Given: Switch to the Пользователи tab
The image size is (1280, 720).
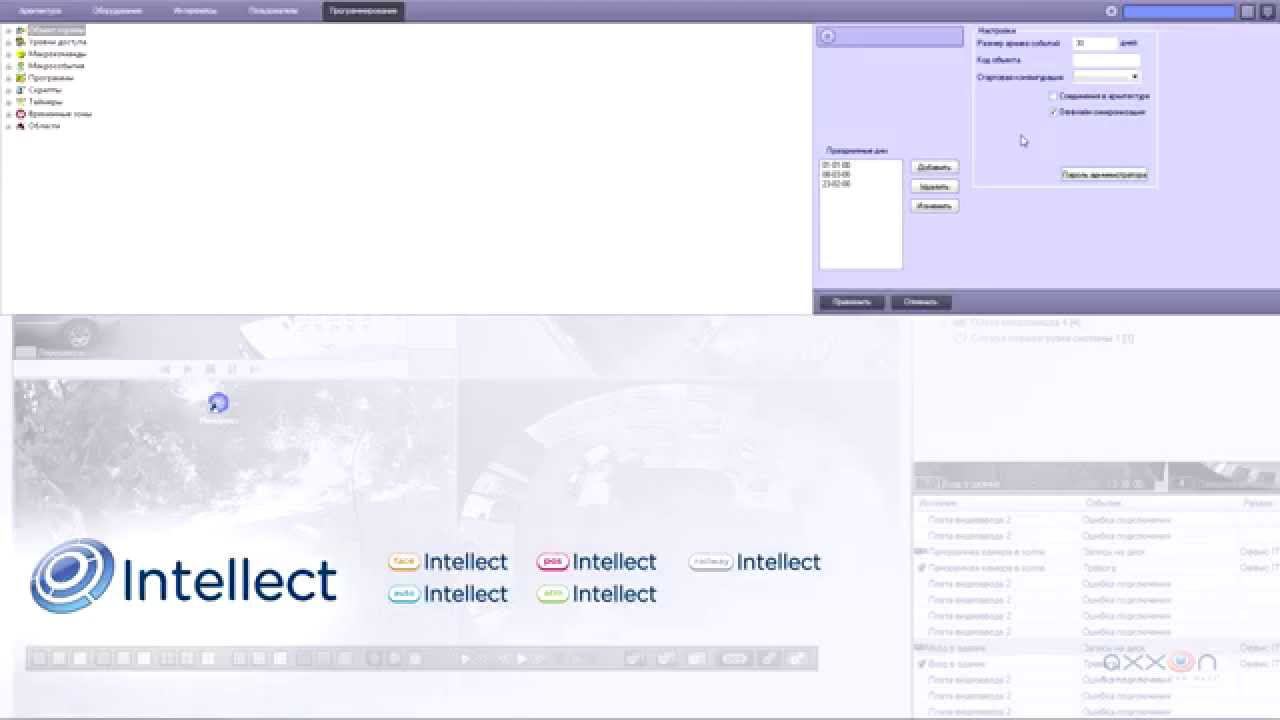Looking at the screenshot, I should click(273, 11).
